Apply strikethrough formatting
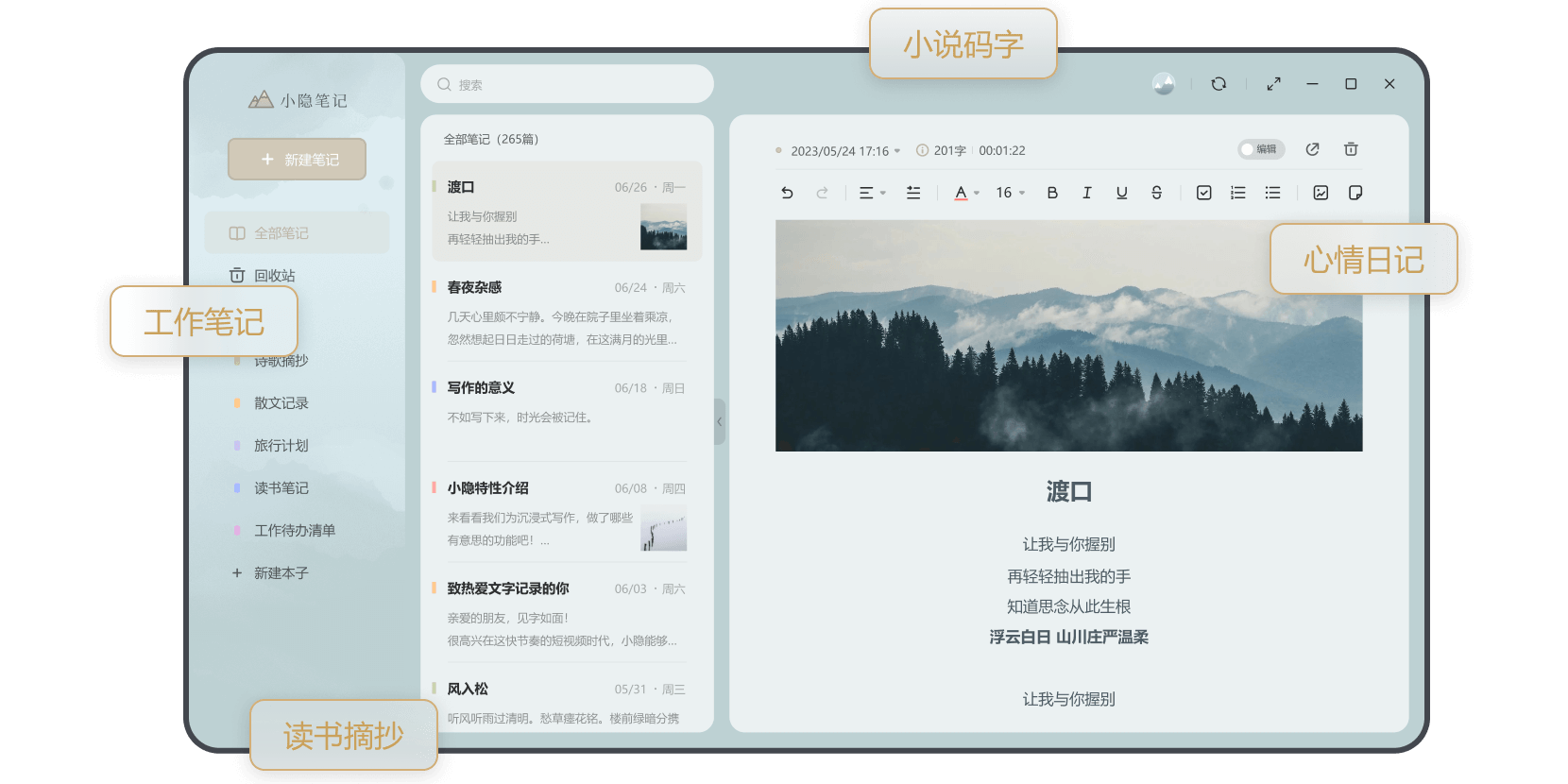This screenshot has height=784, width=1568. (1156, 193)
